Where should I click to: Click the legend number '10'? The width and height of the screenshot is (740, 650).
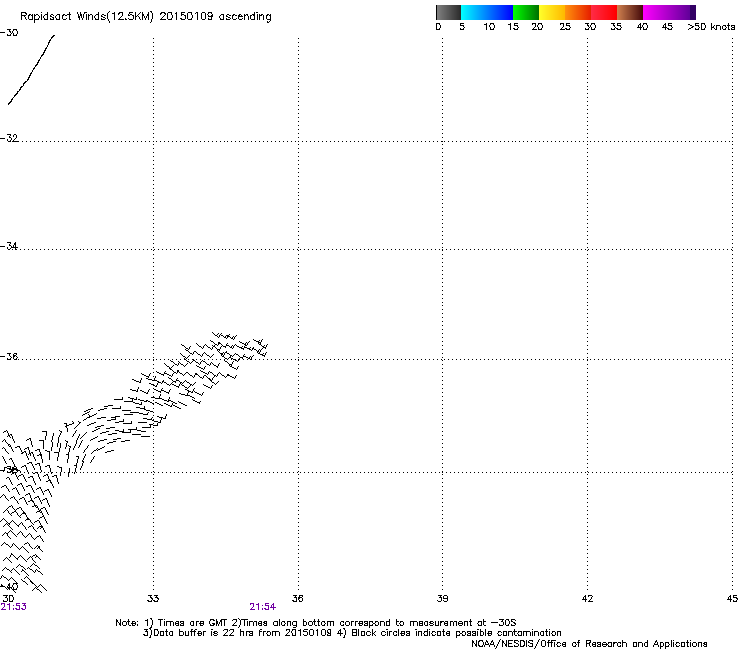489,27
